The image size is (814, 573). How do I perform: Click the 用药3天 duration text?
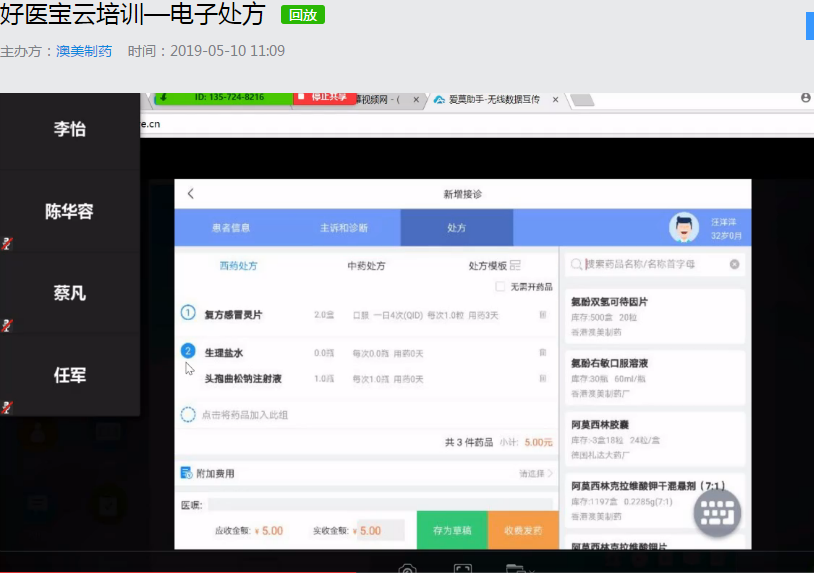click(483, 315)
